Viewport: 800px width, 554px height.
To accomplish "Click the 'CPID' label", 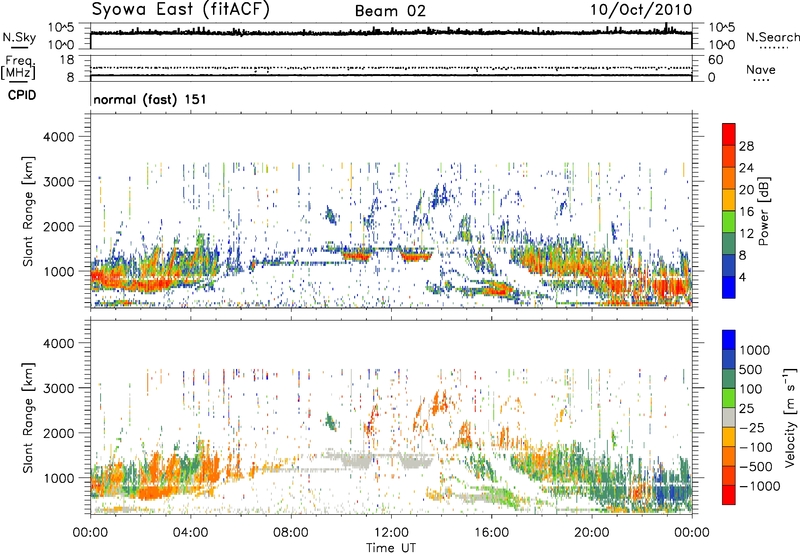I will point(22,95).
